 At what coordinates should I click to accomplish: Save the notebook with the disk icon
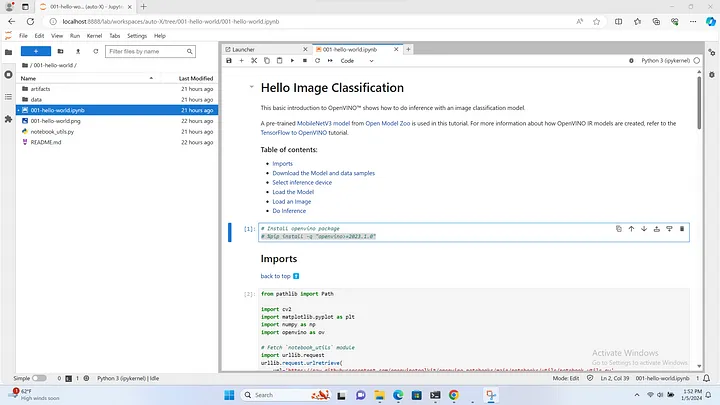pyautogui.click(x=229, y=60)
